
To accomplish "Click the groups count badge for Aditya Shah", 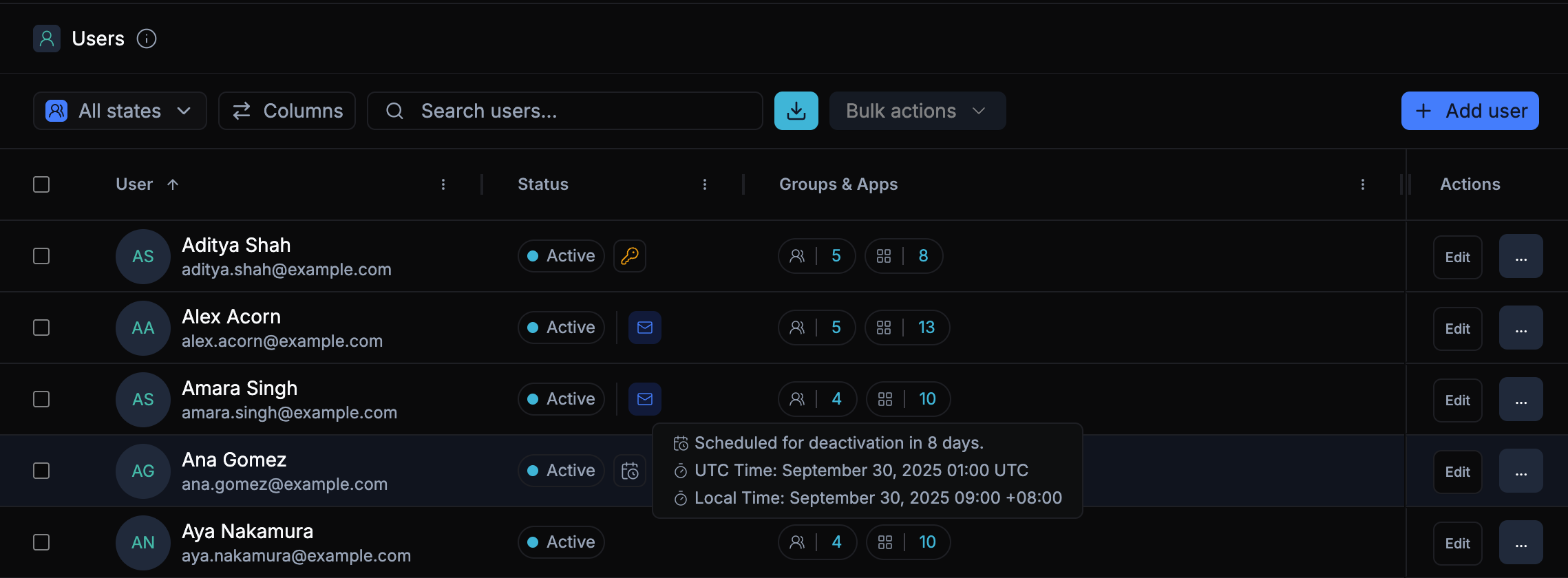I will [x=816, y=256].
